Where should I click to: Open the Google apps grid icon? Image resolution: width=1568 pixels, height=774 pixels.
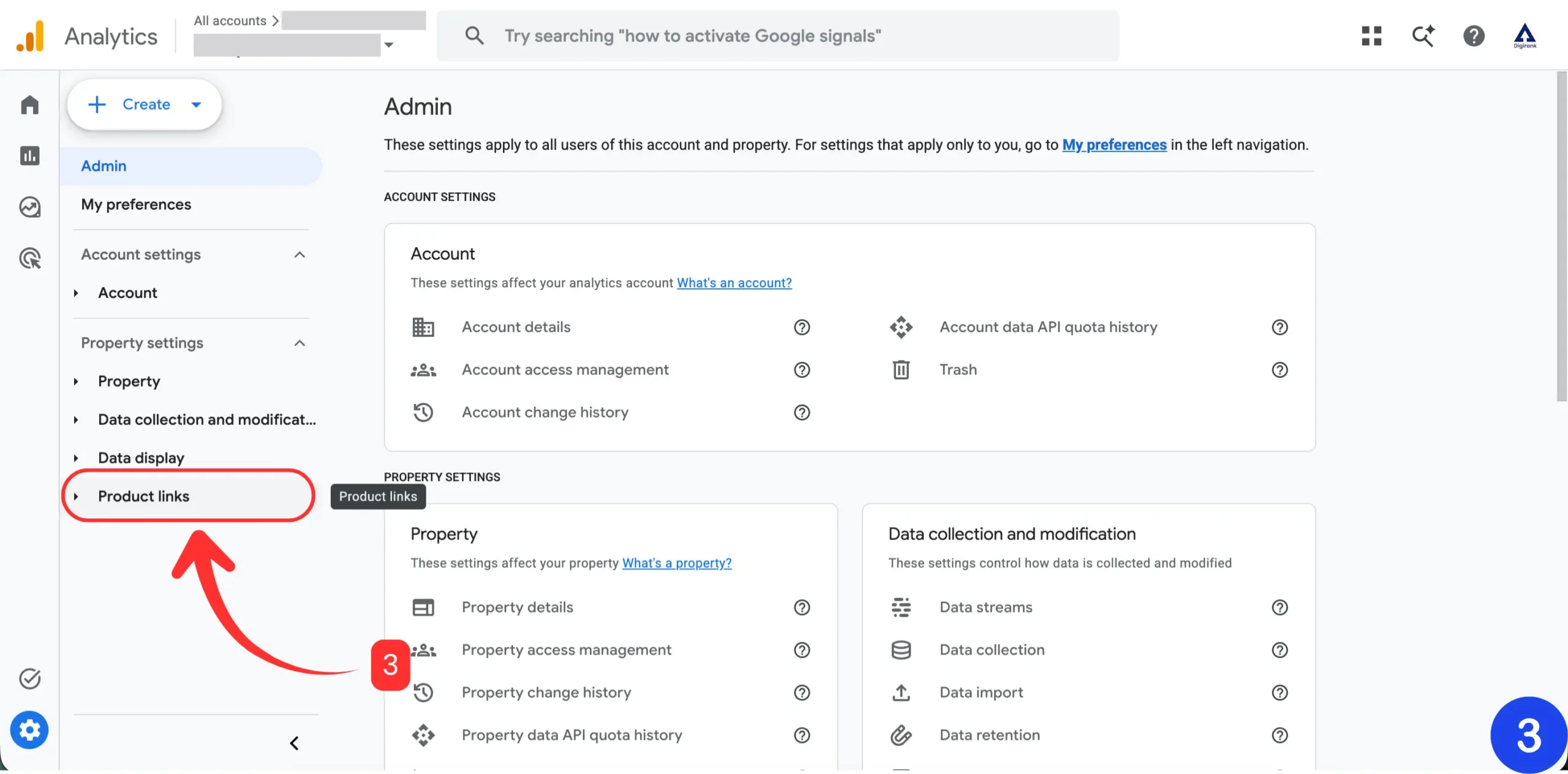coord(1371,36)
